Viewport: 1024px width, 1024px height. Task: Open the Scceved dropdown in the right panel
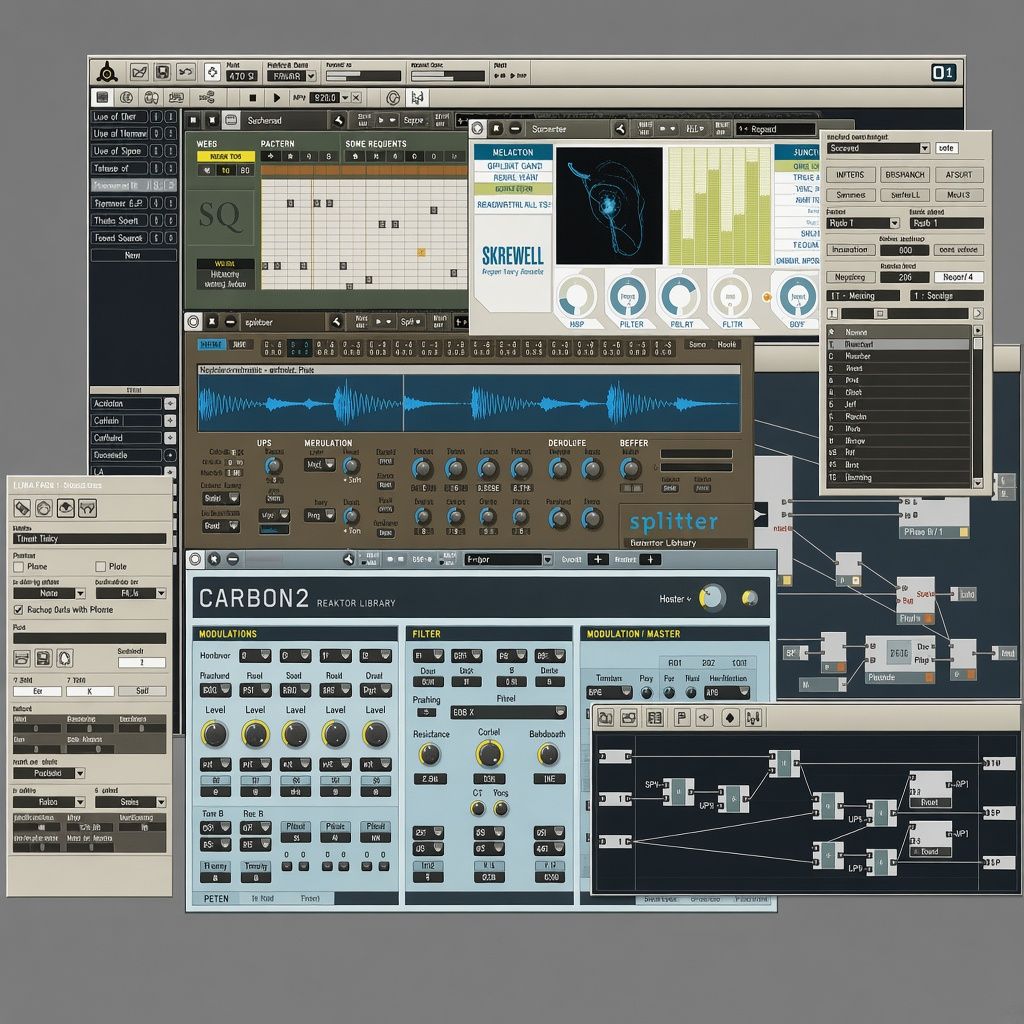878,148
